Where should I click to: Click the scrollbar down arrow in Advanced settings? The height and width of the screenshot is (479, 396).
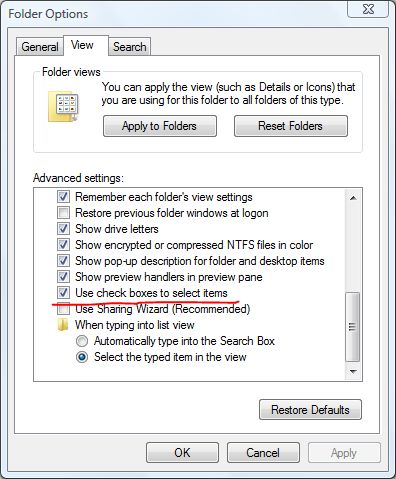[353, 371]
